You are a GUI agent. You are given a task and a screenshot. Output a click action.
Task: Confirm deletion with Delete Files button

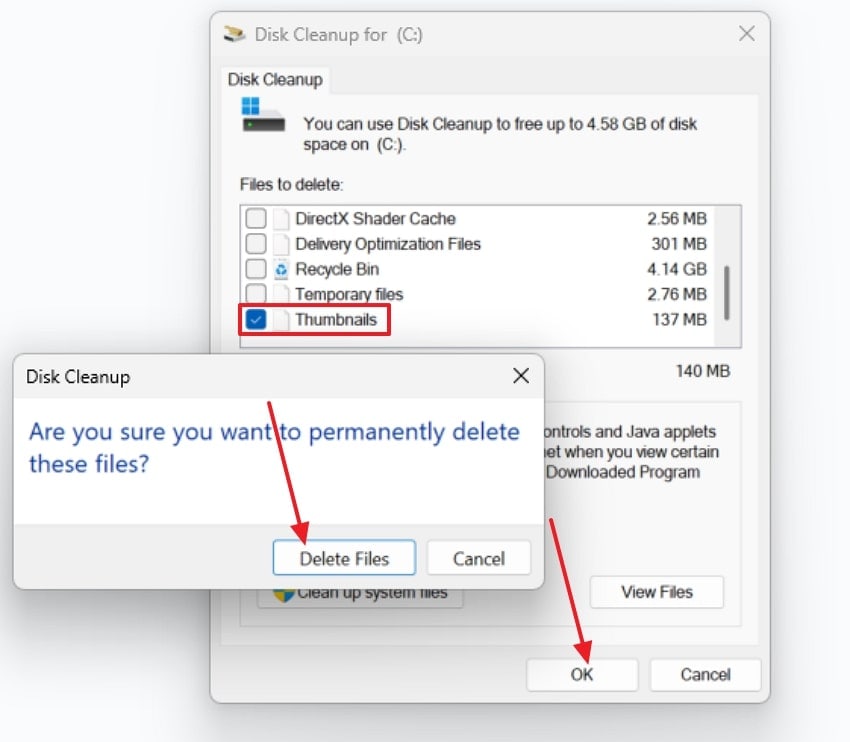coord(344,558)
